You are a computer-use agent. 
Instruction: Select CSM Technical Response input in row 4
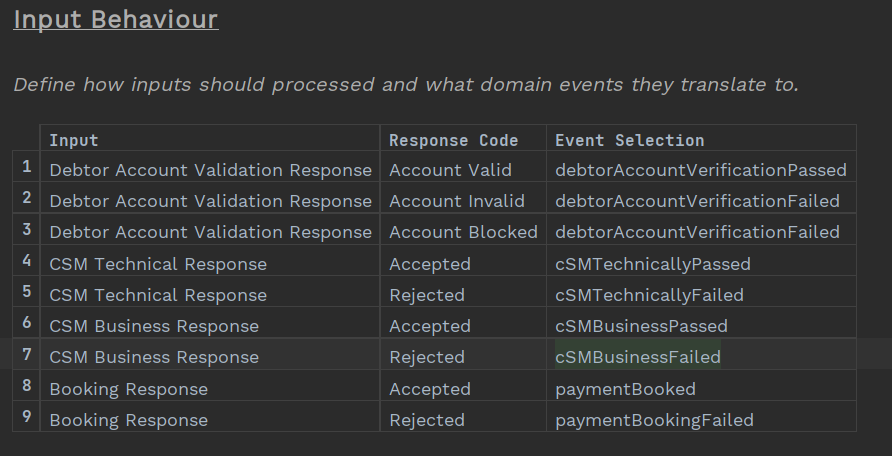158,264
